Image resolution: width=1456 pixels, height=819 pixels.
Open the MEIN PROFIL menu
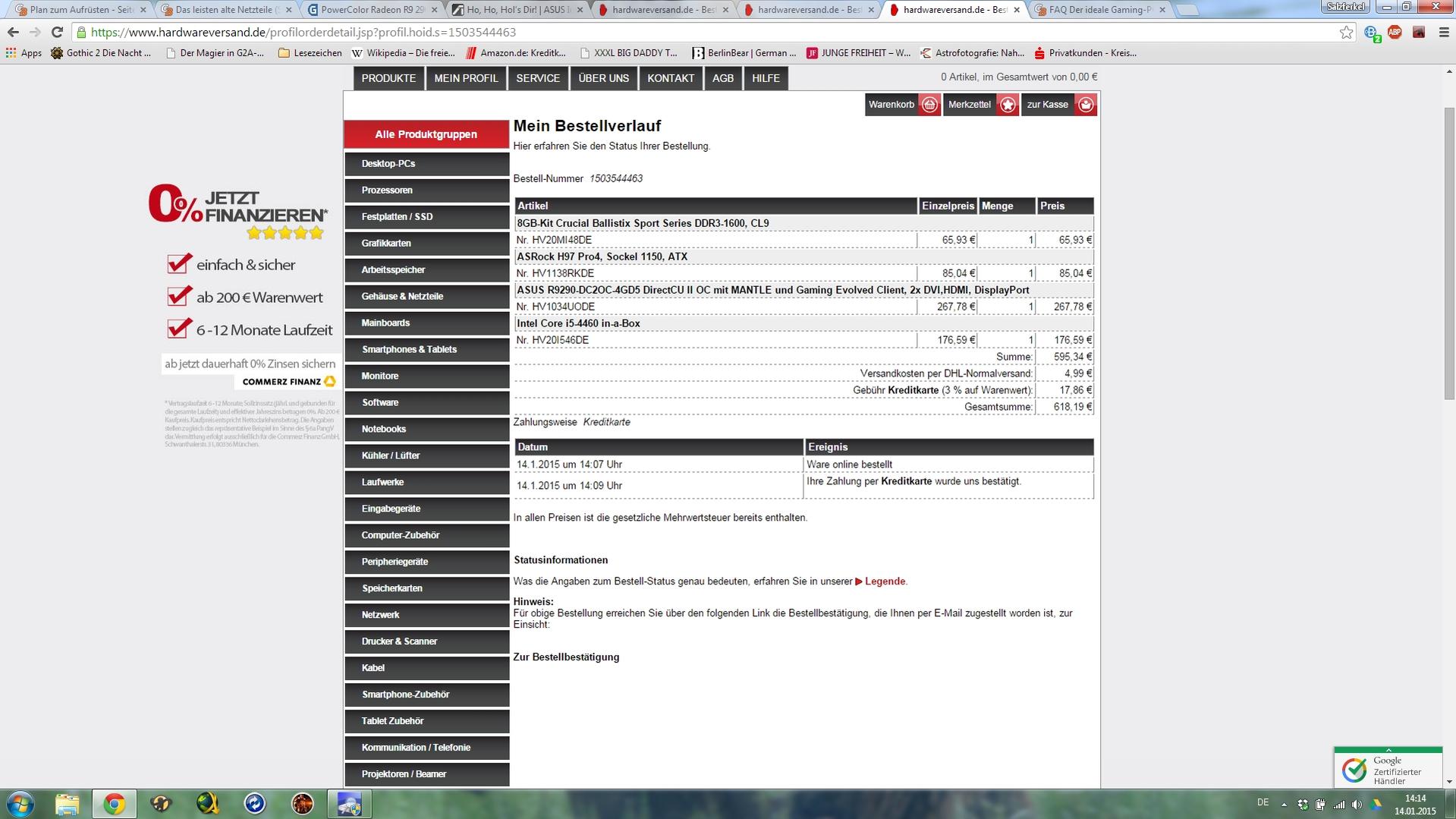466,78
